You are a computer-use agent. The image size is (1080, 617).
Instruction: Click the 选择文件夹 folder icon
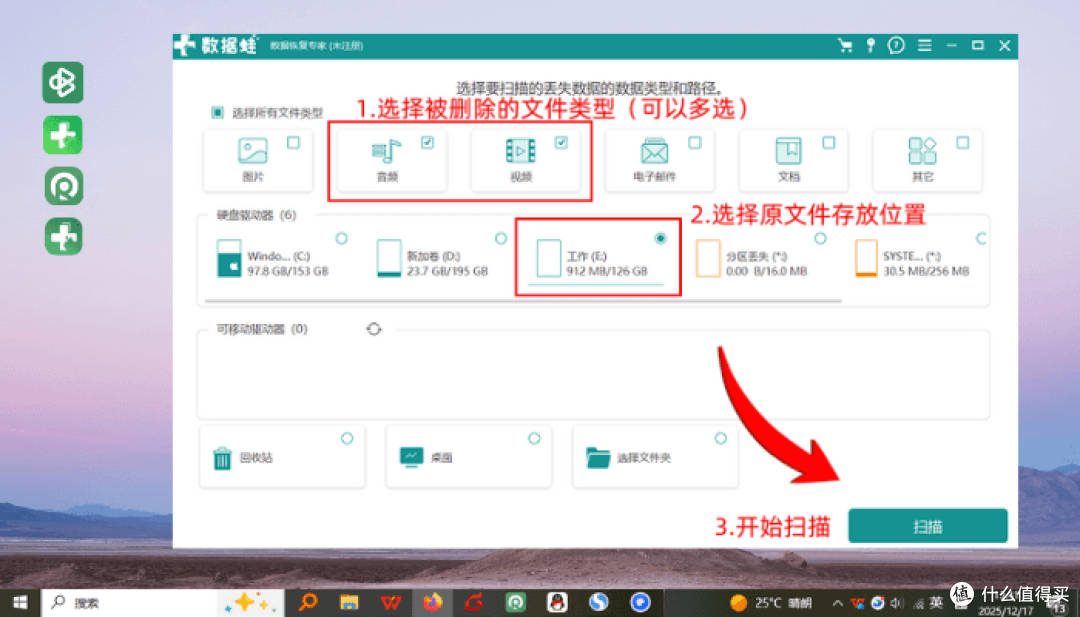[x=598, y=457]
